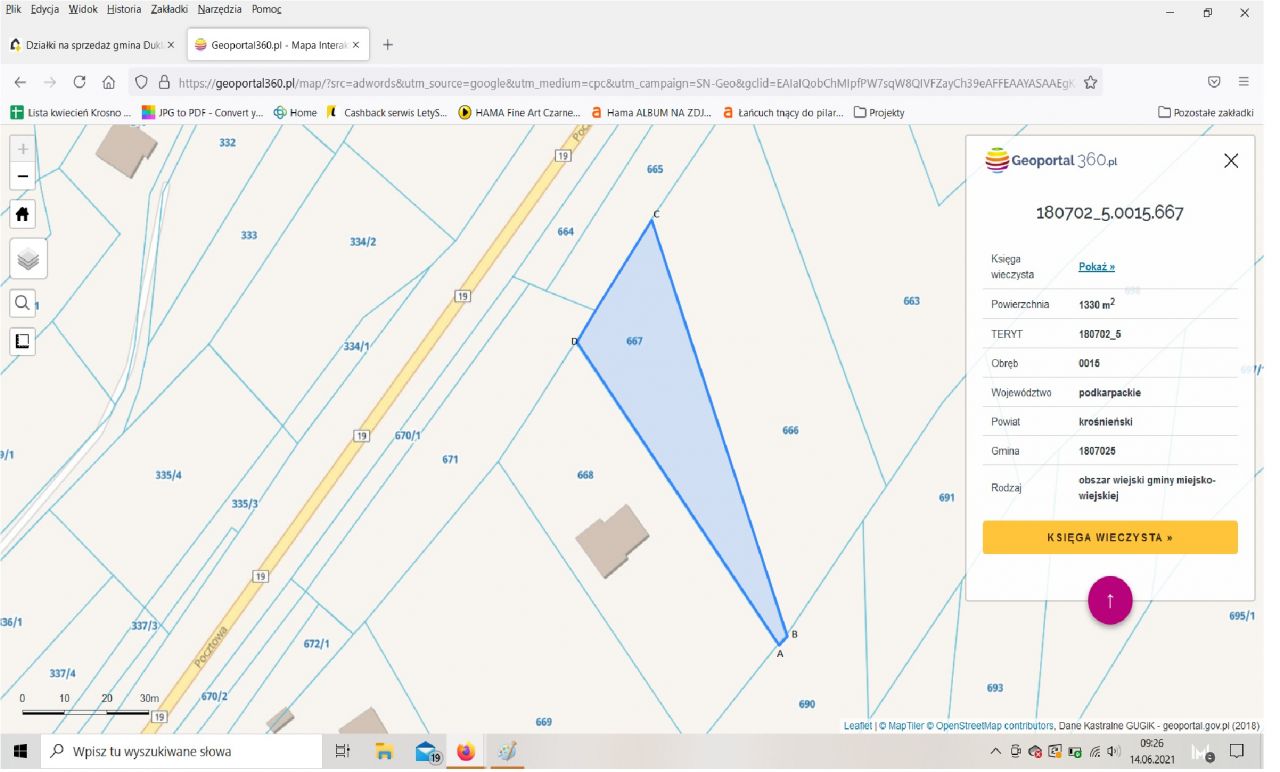Open the Cashback serwis LetyS bookmark
This screenshot has width=1280, height=772.
[x=387, y=113]
